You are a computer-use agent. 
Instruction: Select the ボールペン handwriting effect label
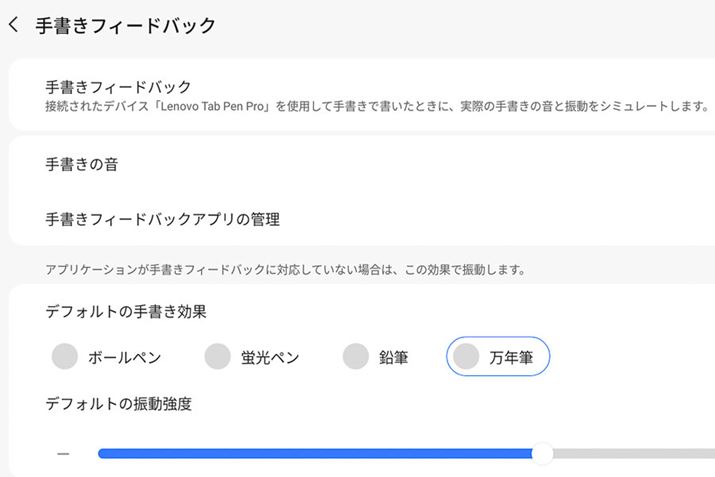pos(124,357)
